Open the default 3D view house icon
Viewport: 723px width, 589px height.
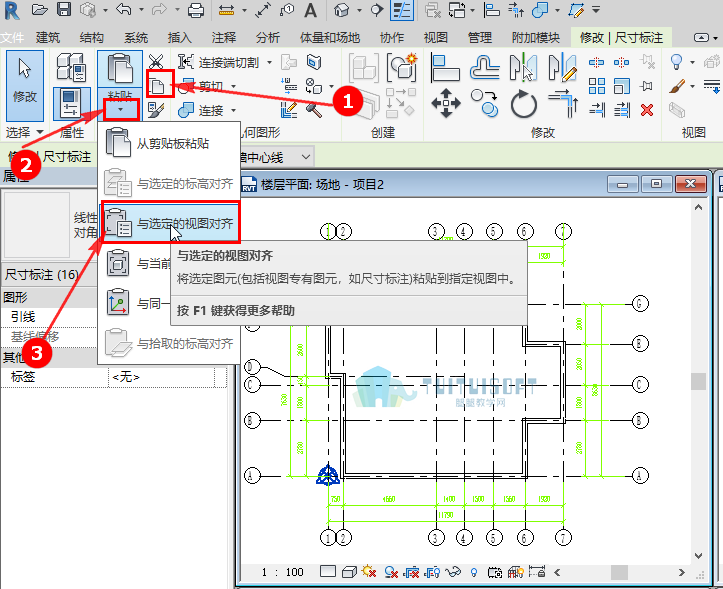click(342, 10)
